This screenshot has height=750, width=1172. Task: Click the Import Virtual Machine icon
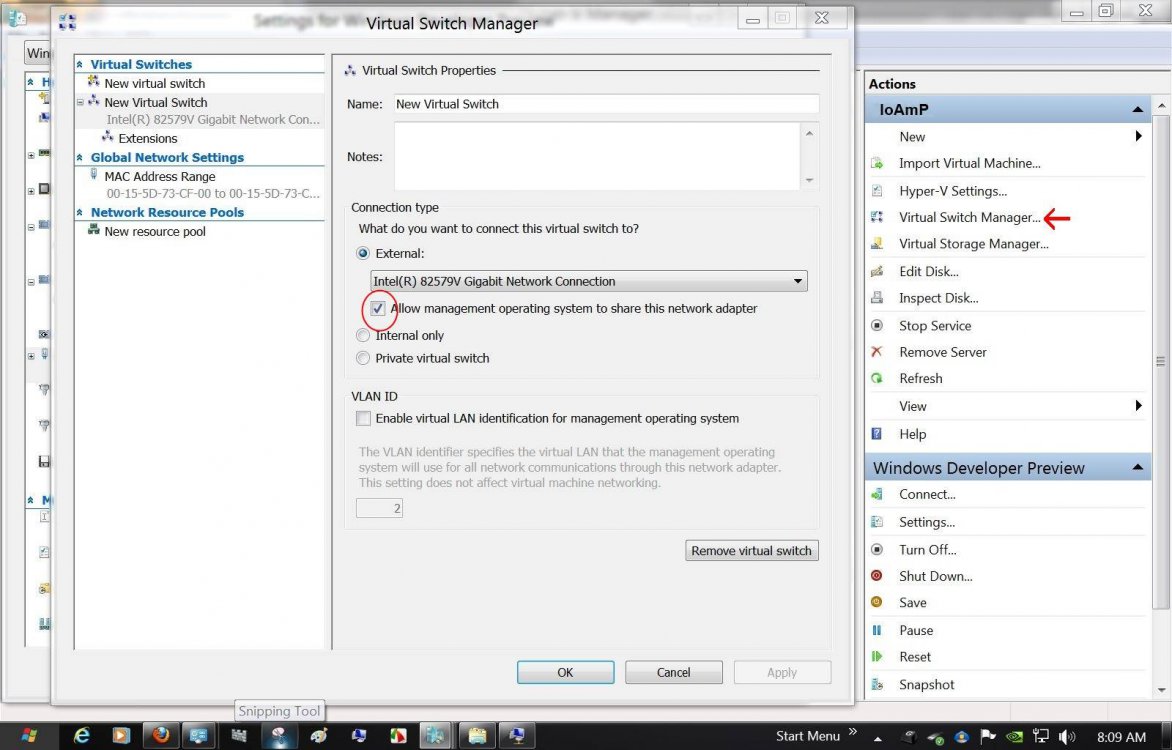(x=877, y=163)
